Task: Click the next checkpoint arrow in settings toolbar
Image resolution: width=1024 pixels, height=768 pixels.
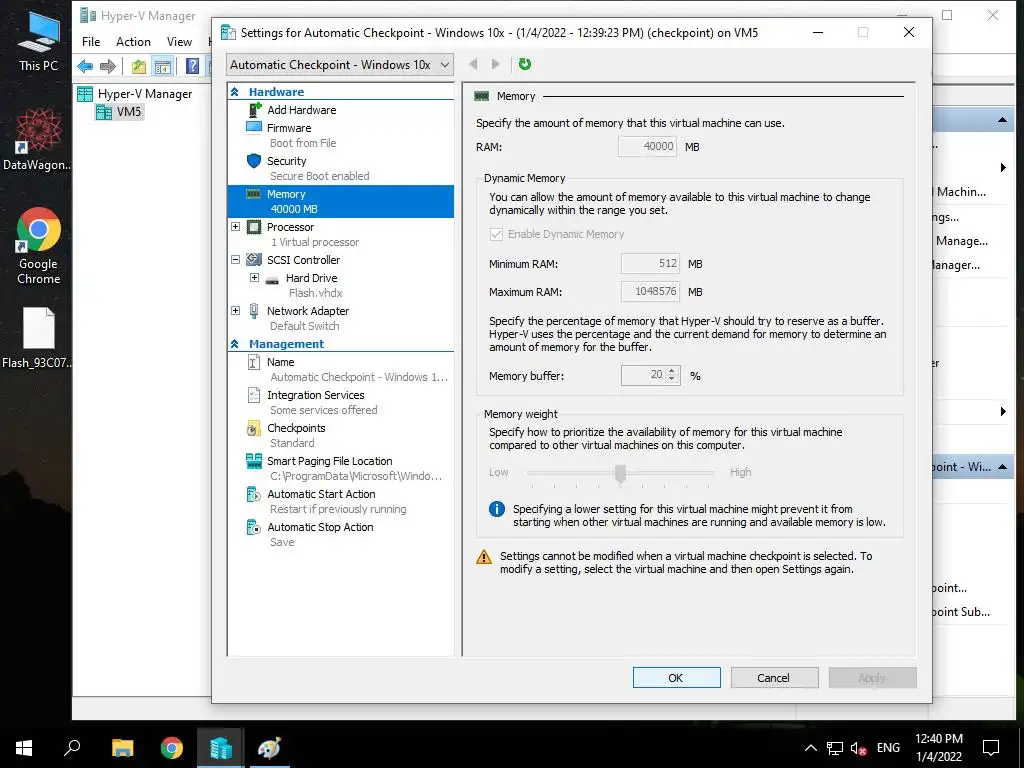Action: [x=496, y=64]
